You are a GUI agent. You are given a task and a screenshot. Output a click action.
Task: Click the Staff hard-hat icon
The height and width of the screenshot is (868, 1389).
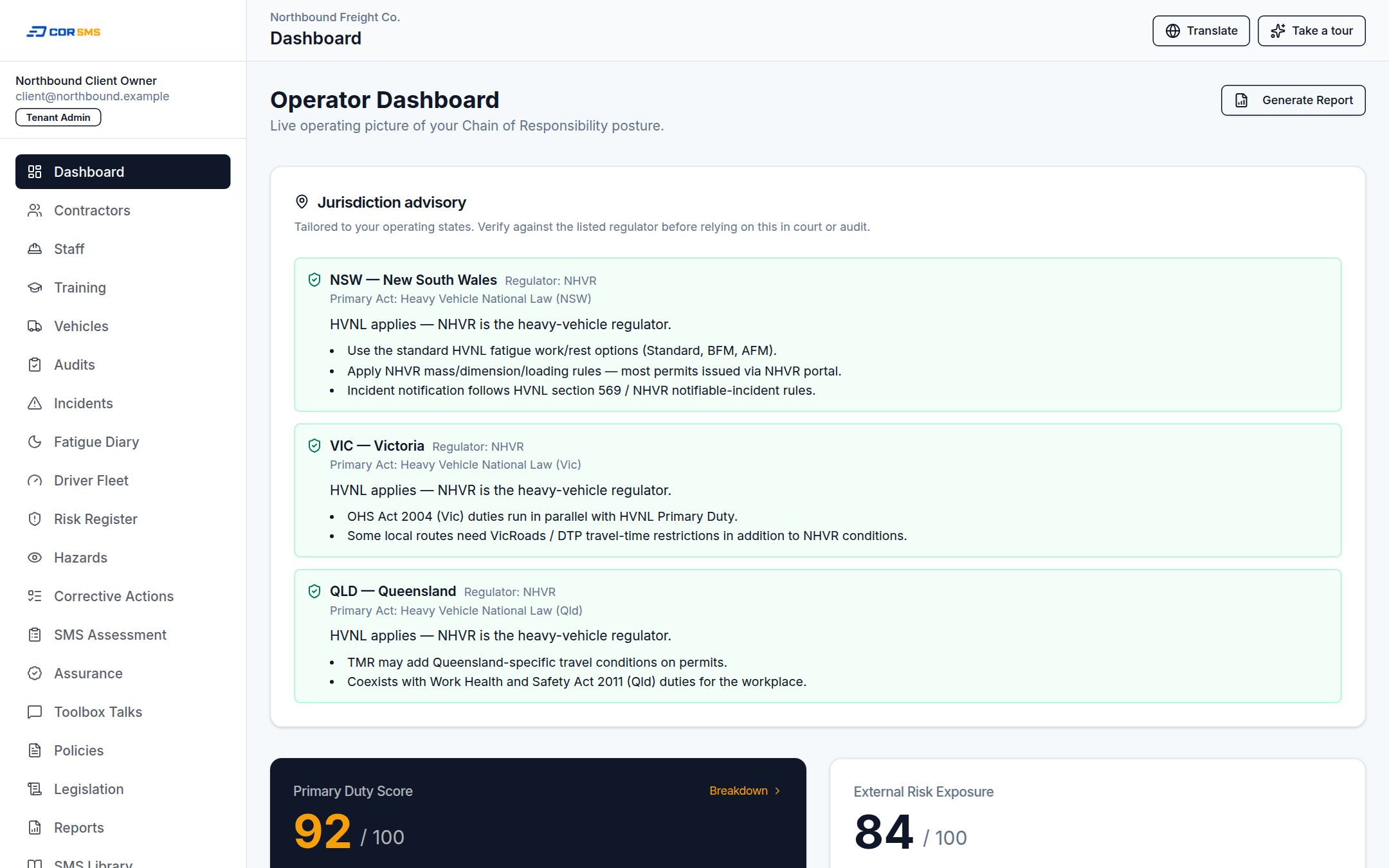click(x=35, y=249)
